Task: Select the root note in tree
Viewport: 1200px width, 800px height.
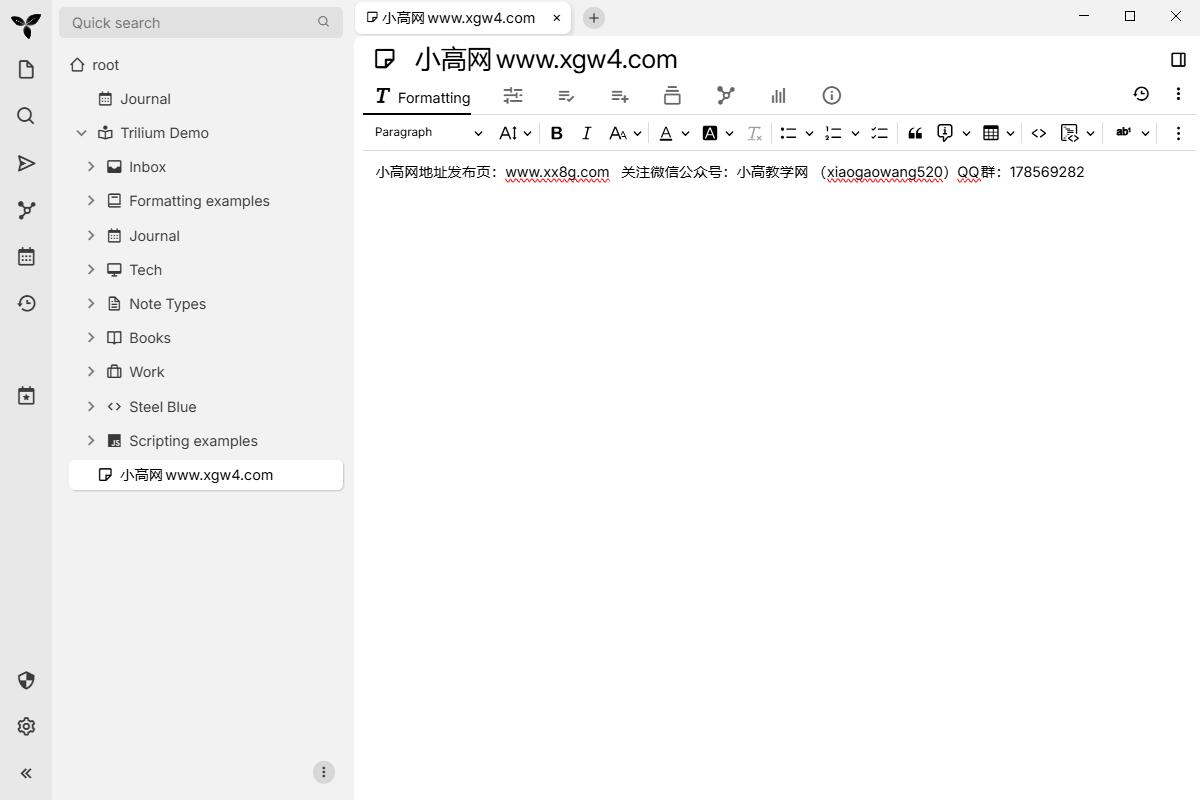Action: pos(105,65)
